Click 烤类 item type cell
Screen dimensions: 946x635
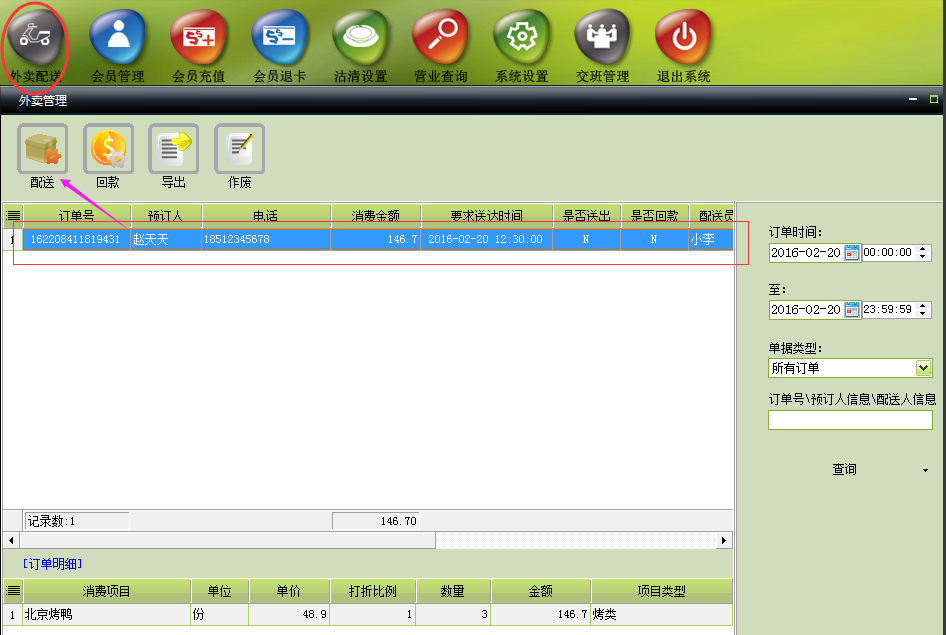tap(661, 614)
